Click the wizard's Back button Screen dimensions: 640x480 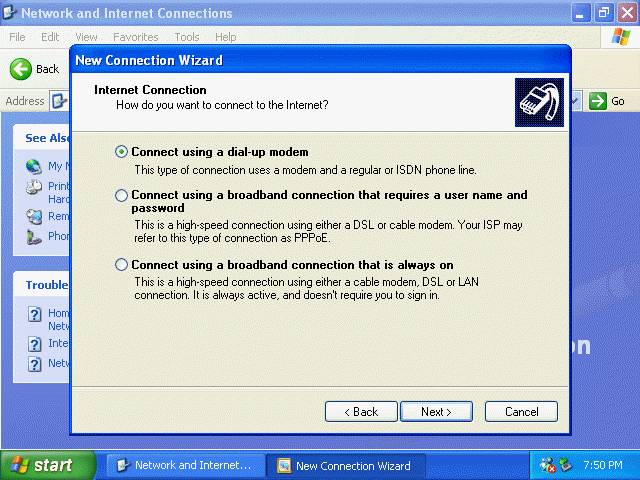pyautogui.click(x=361, y=411)
